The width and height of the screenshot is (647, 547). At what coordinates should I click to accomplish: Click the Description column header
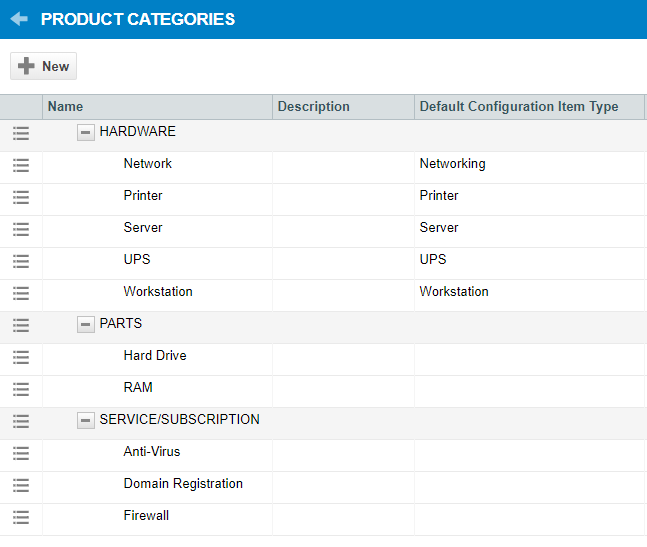click(314, 107)
